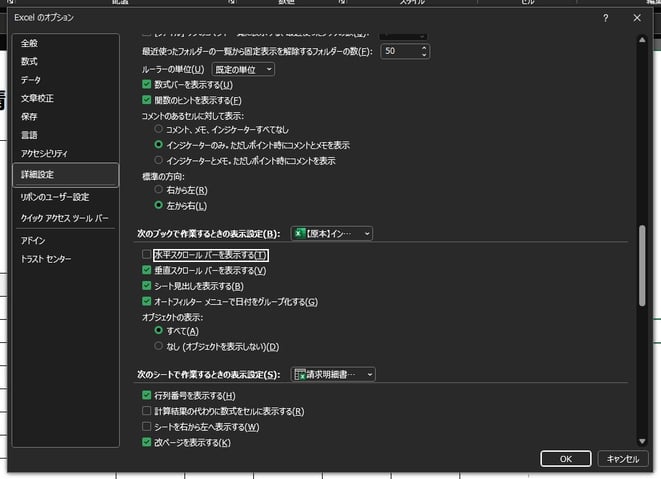Select the アドイン category
Screen dimensions: 661x479
pos(33,240)
